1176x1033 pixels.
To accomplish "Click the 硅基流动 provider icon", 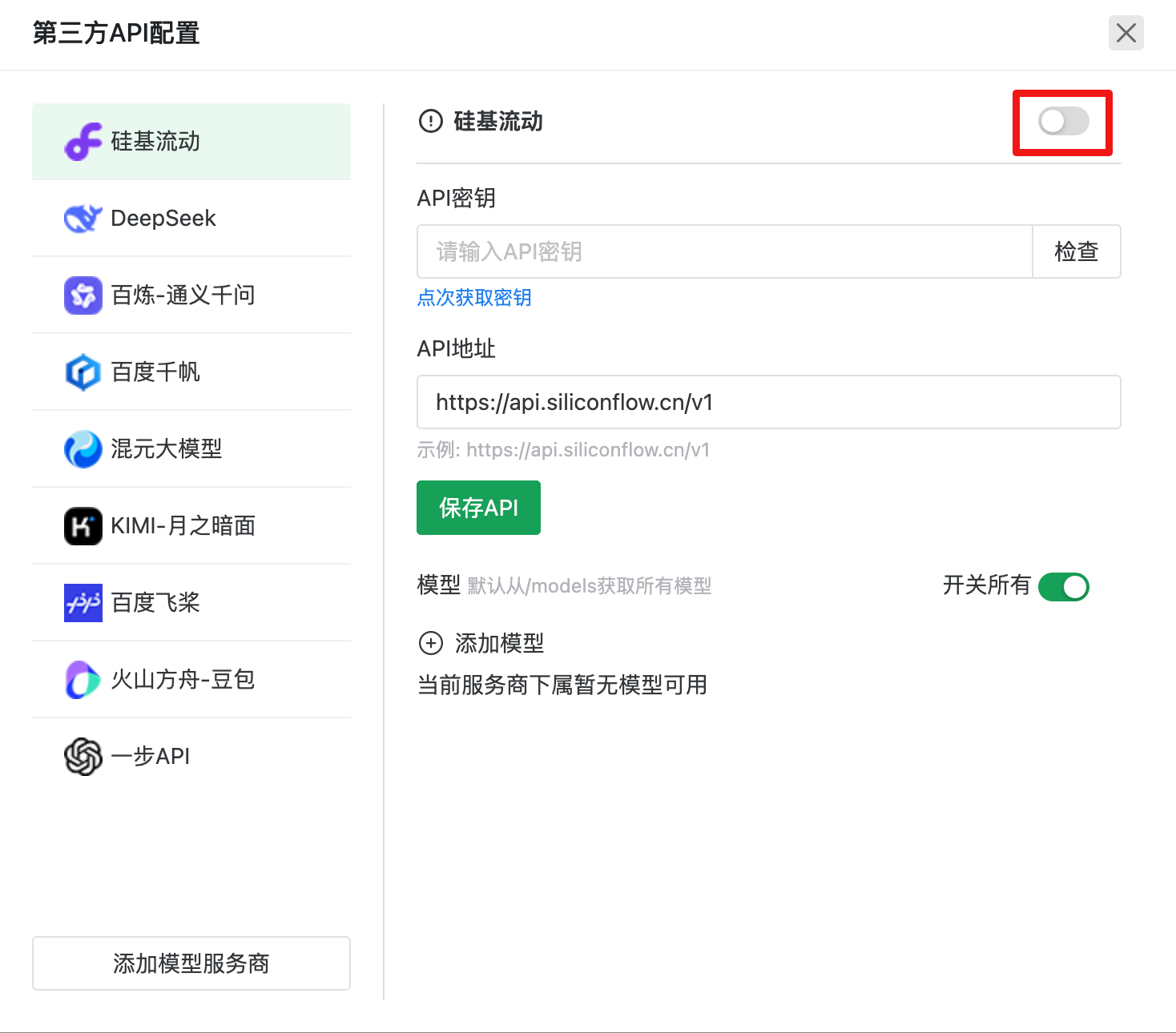I will [x=82, y=142].
